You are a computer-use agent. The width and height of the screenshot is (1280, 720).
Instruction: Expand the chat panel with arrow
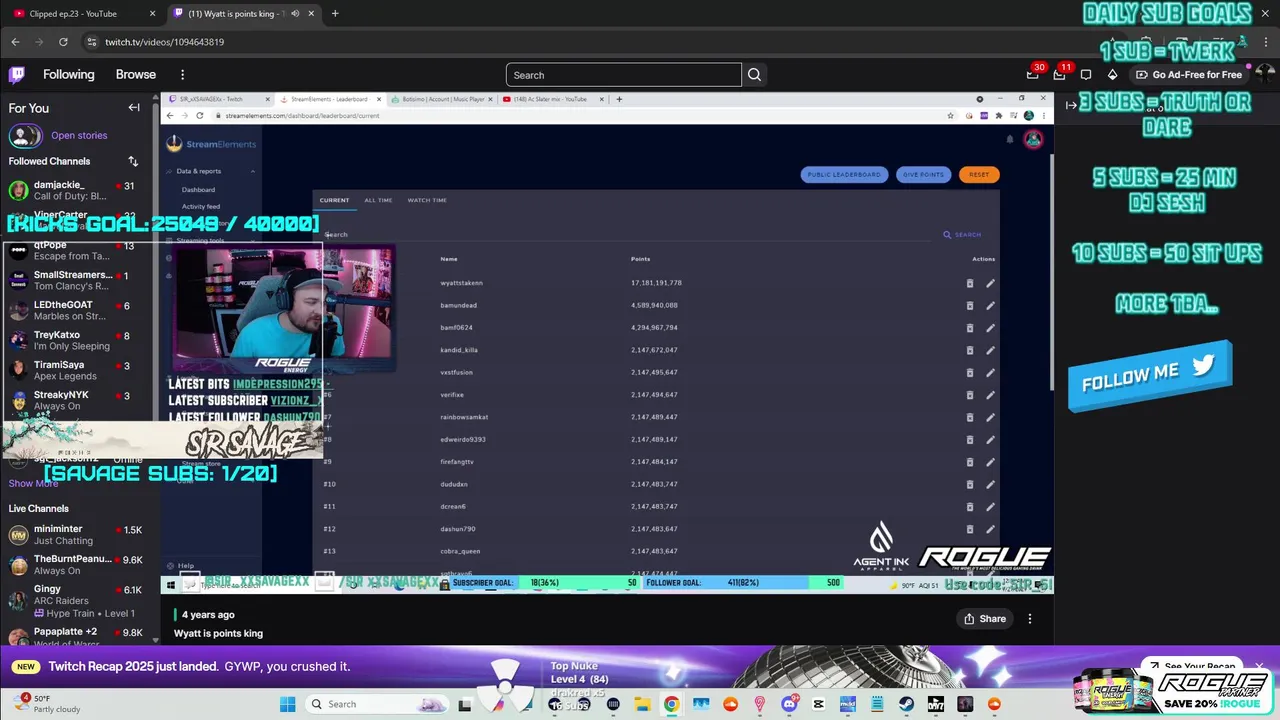click(1071, 105)
